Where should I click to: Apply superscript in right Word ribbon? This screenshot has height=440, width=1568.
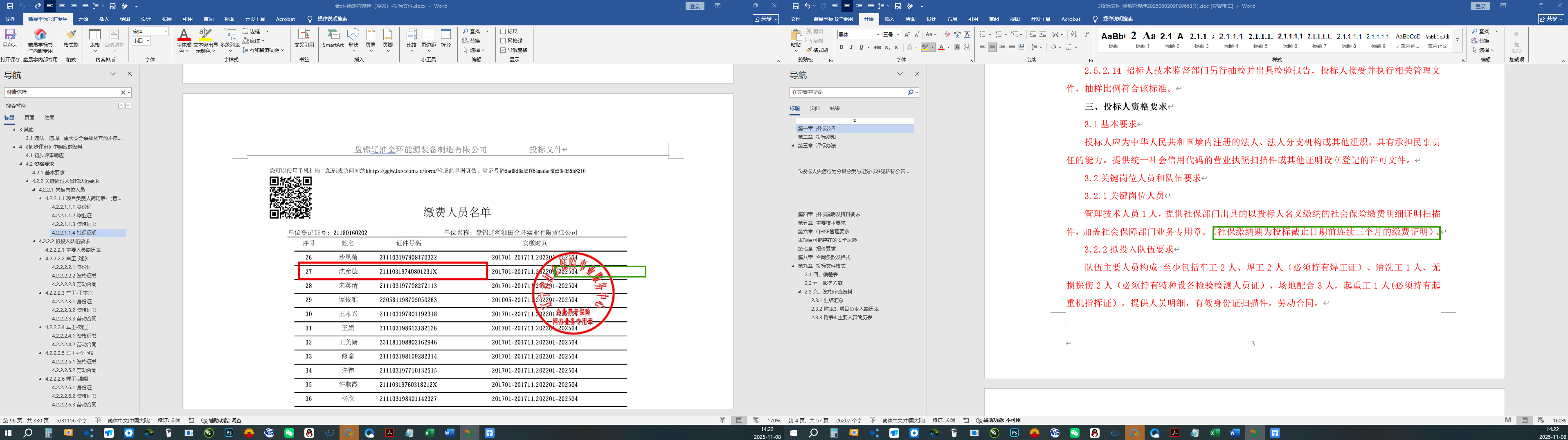(897, 47)
